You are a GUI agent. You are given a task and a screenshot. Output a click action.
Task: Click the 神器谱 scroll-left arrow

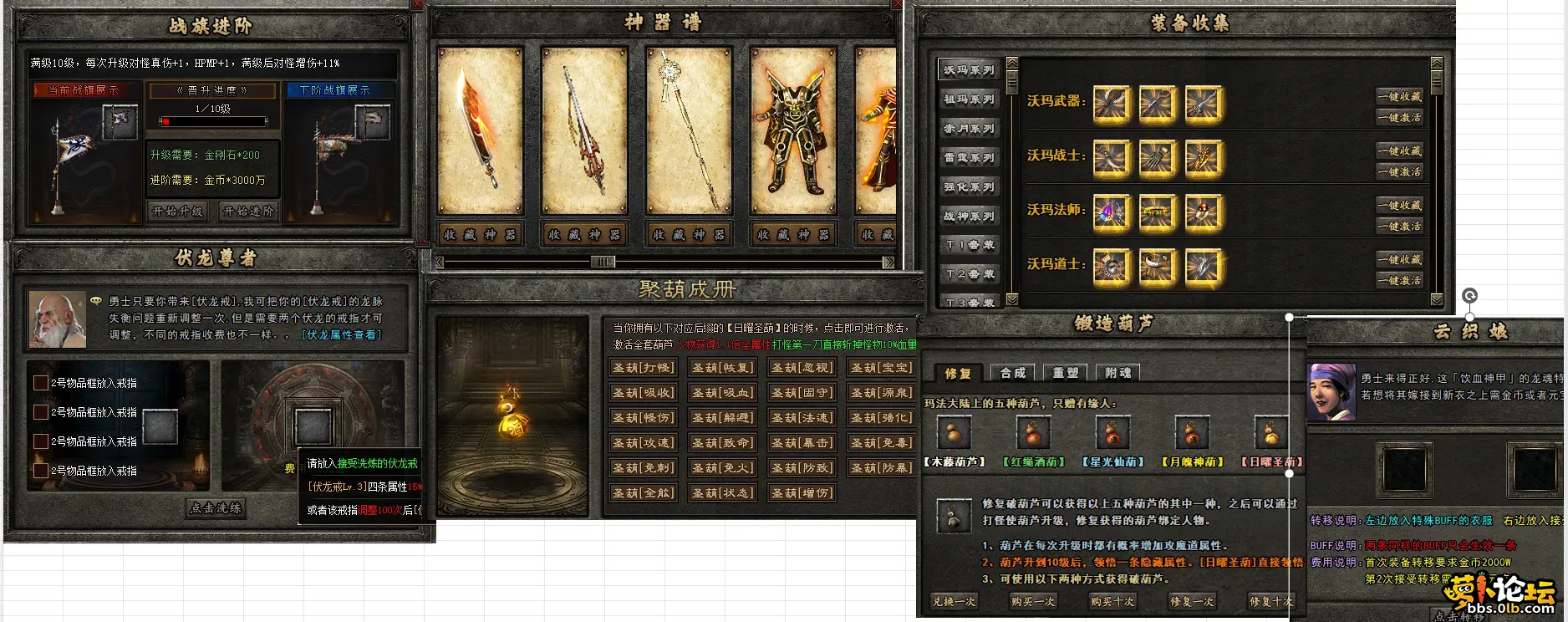[439, 263]
